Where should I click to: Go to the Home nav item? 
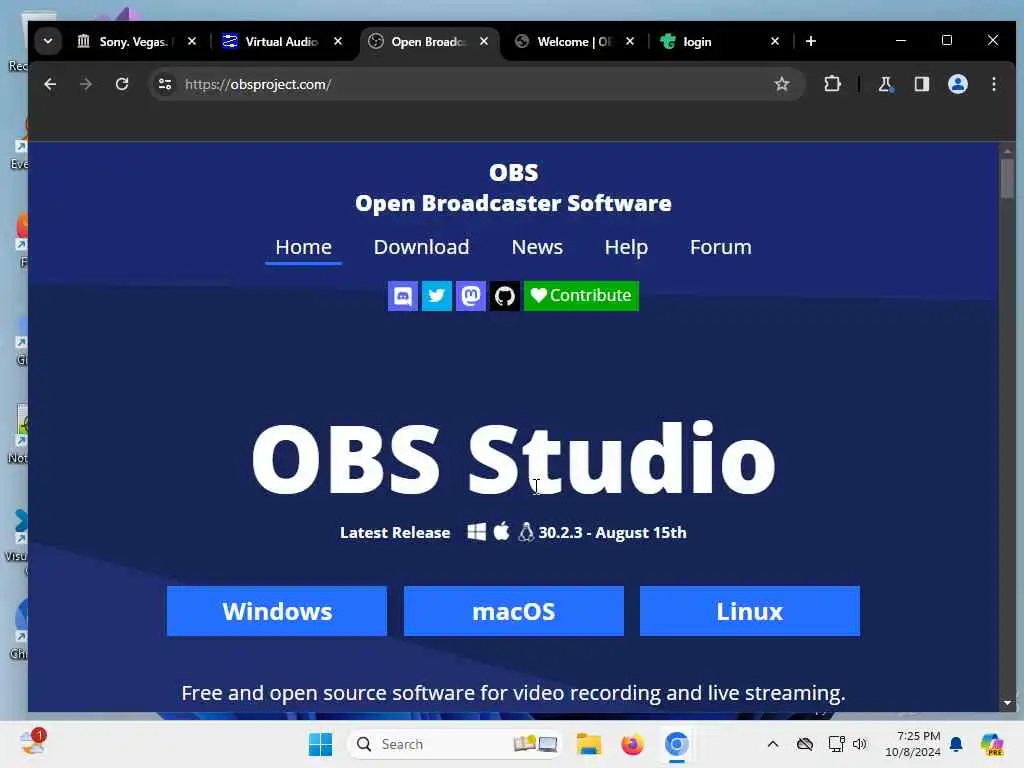tap(303, 248)
